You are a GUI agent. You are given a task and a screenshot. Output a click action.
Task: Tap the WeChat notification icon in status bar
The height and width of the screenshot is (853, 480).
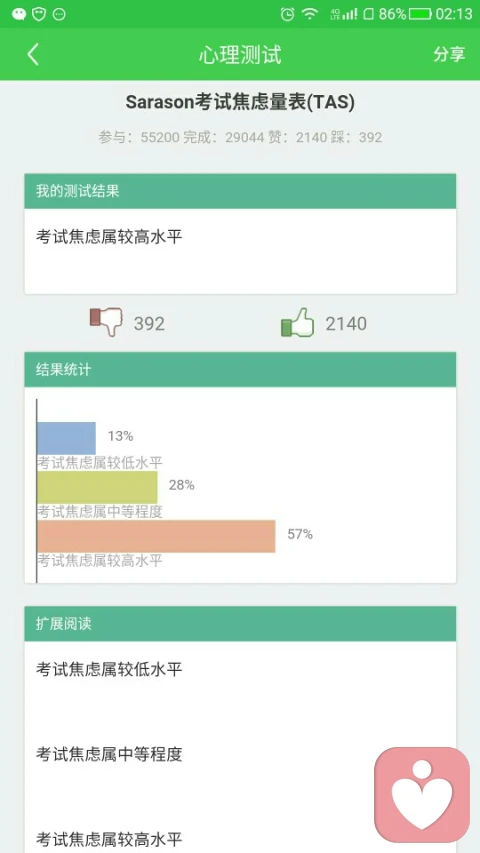[19, 14]
